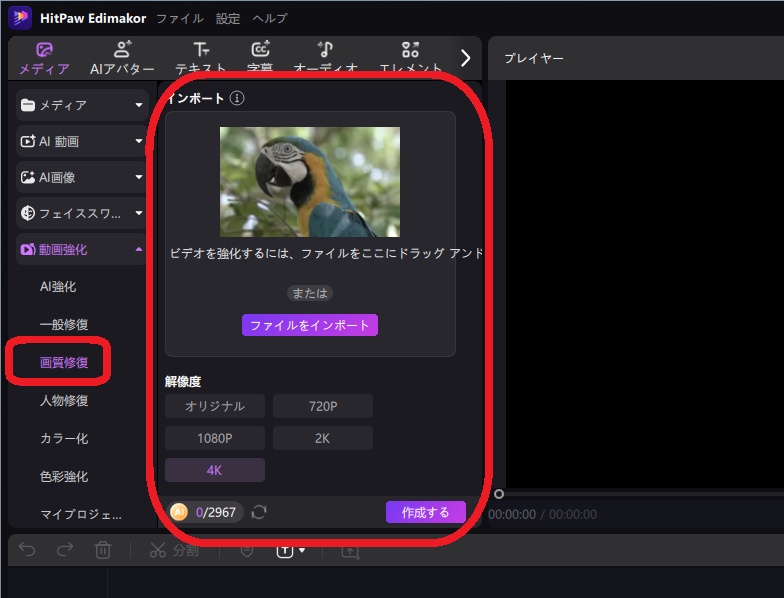
Task: Switch to the エレメント tab
Action: point(410,58)
